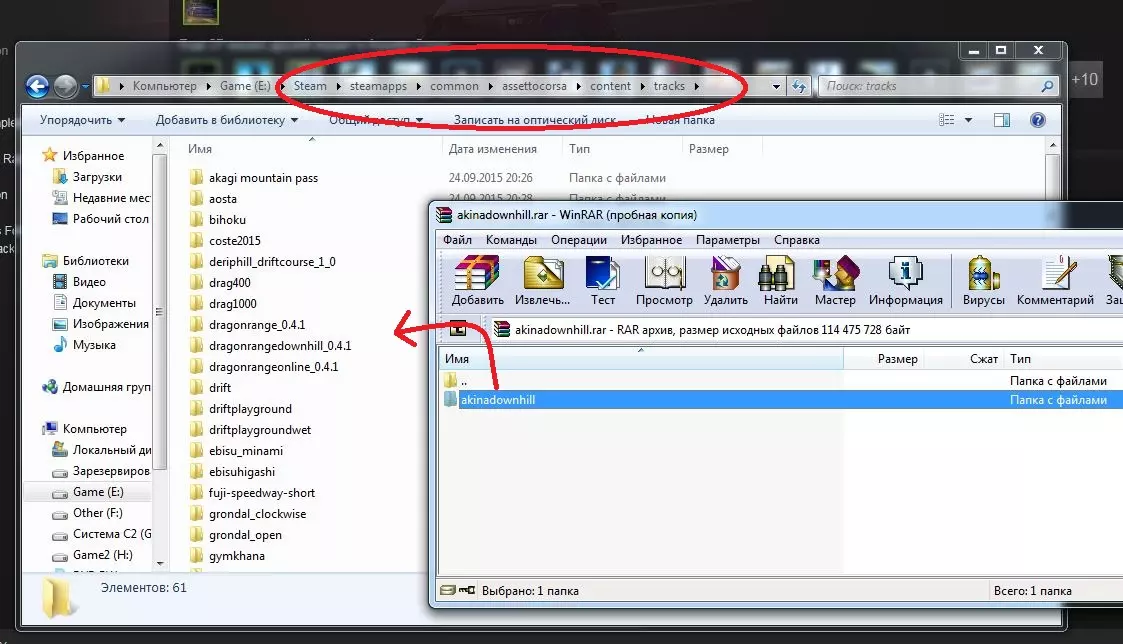Viewport: 1123px width, 644px height.
Task: Click the Записать на оптический диск button
Action: [x=534, y=120]
